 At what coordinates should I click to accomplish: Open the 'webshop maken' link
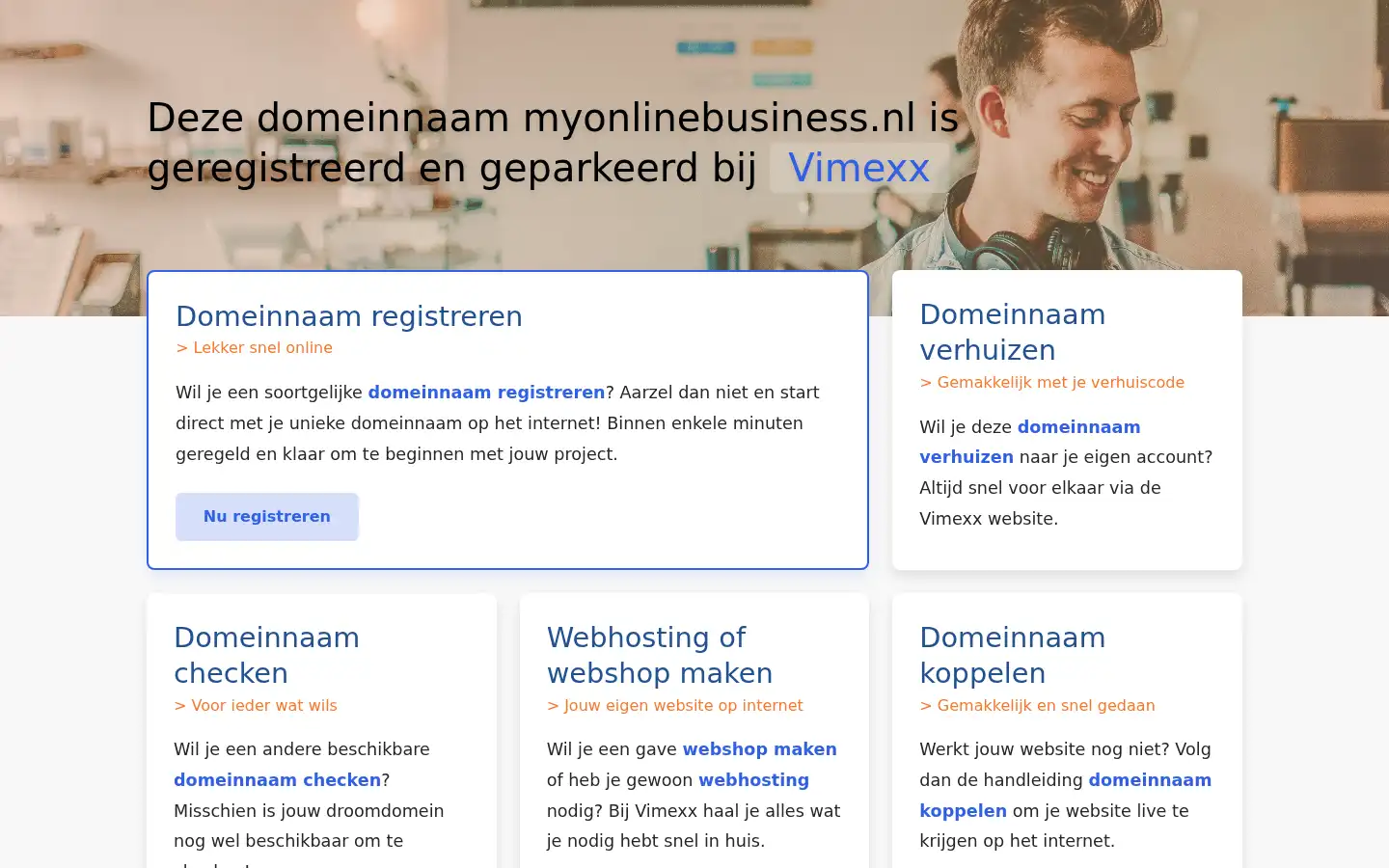pyautogui.click(x=759, y=749)
